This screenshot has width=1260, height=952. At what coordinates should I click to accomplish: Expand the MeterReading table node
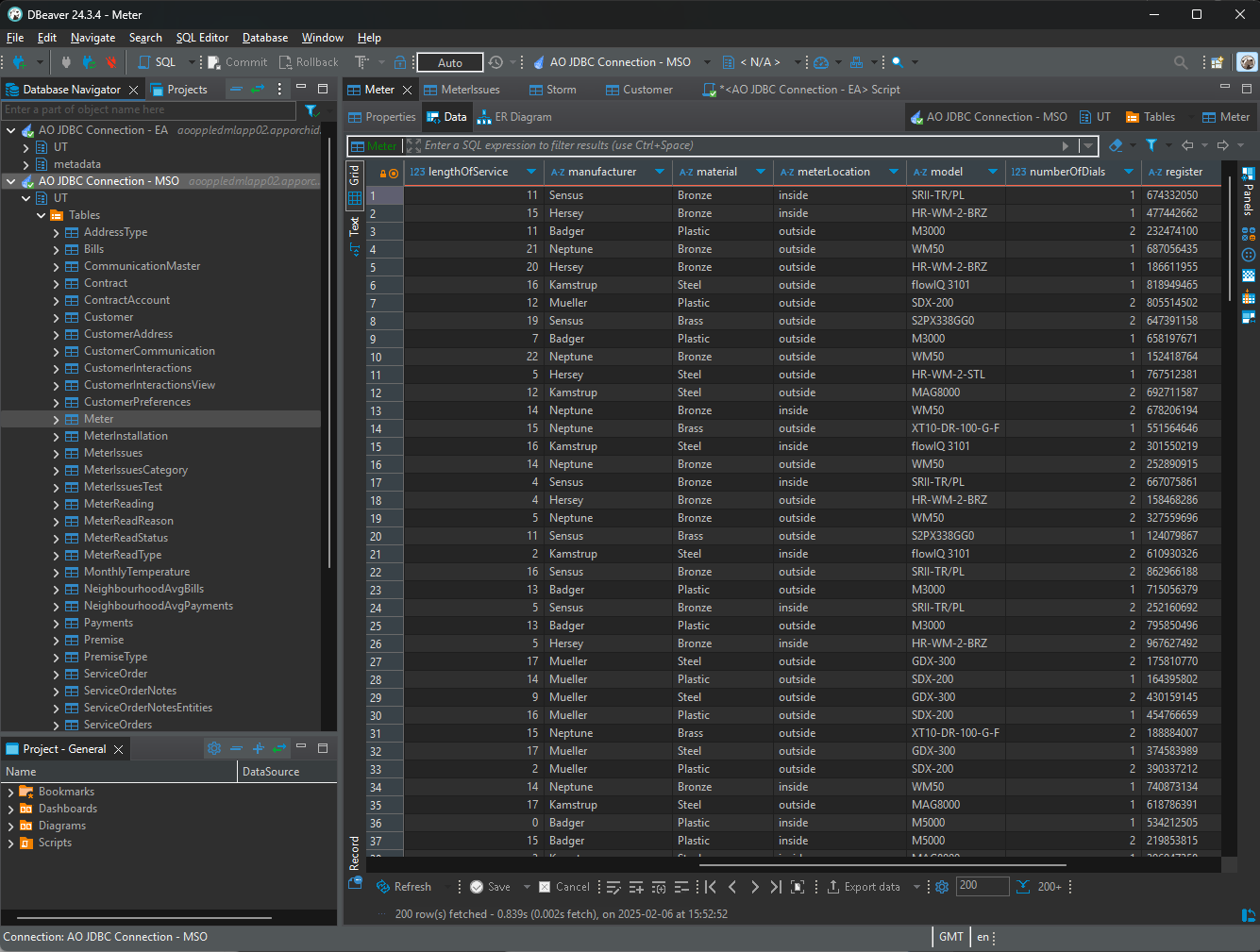(57, 504)
